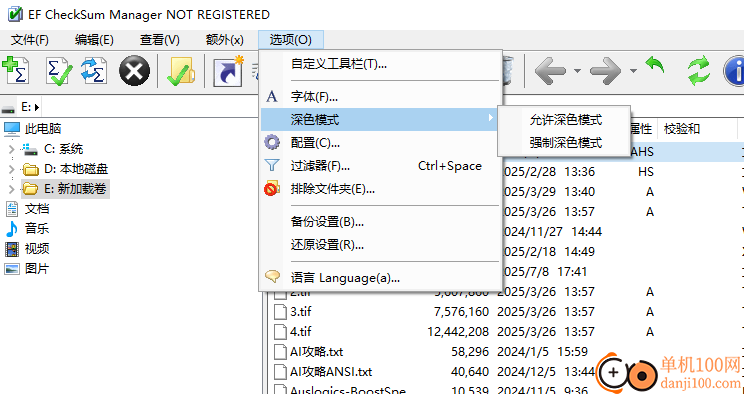
Task: Select C: 系统 in the tree
Action: pos(64,149)
